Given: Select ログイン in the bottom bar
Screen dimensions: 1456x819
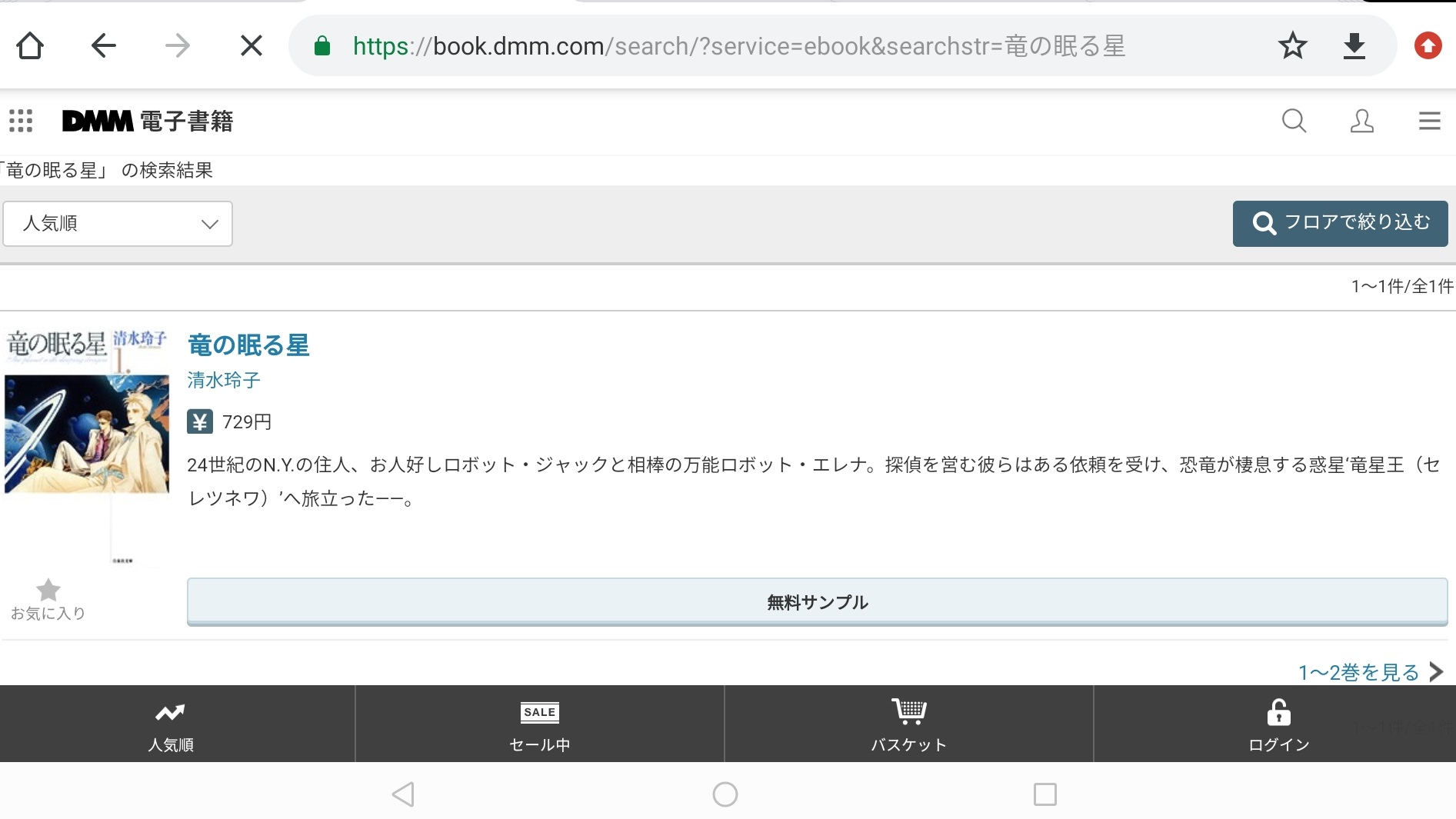Looking at the screenshot, I should [x=1278, y=724].
